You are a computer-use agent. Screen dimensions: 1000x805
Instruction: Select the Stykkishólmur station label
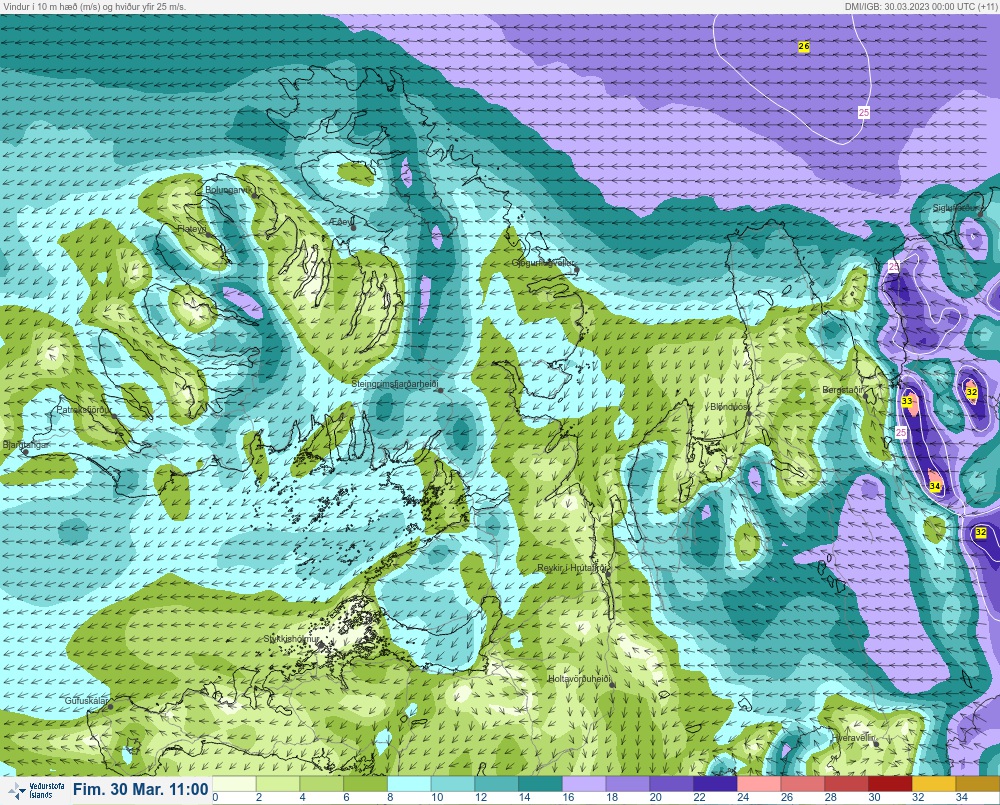click(x=291, y=639)
